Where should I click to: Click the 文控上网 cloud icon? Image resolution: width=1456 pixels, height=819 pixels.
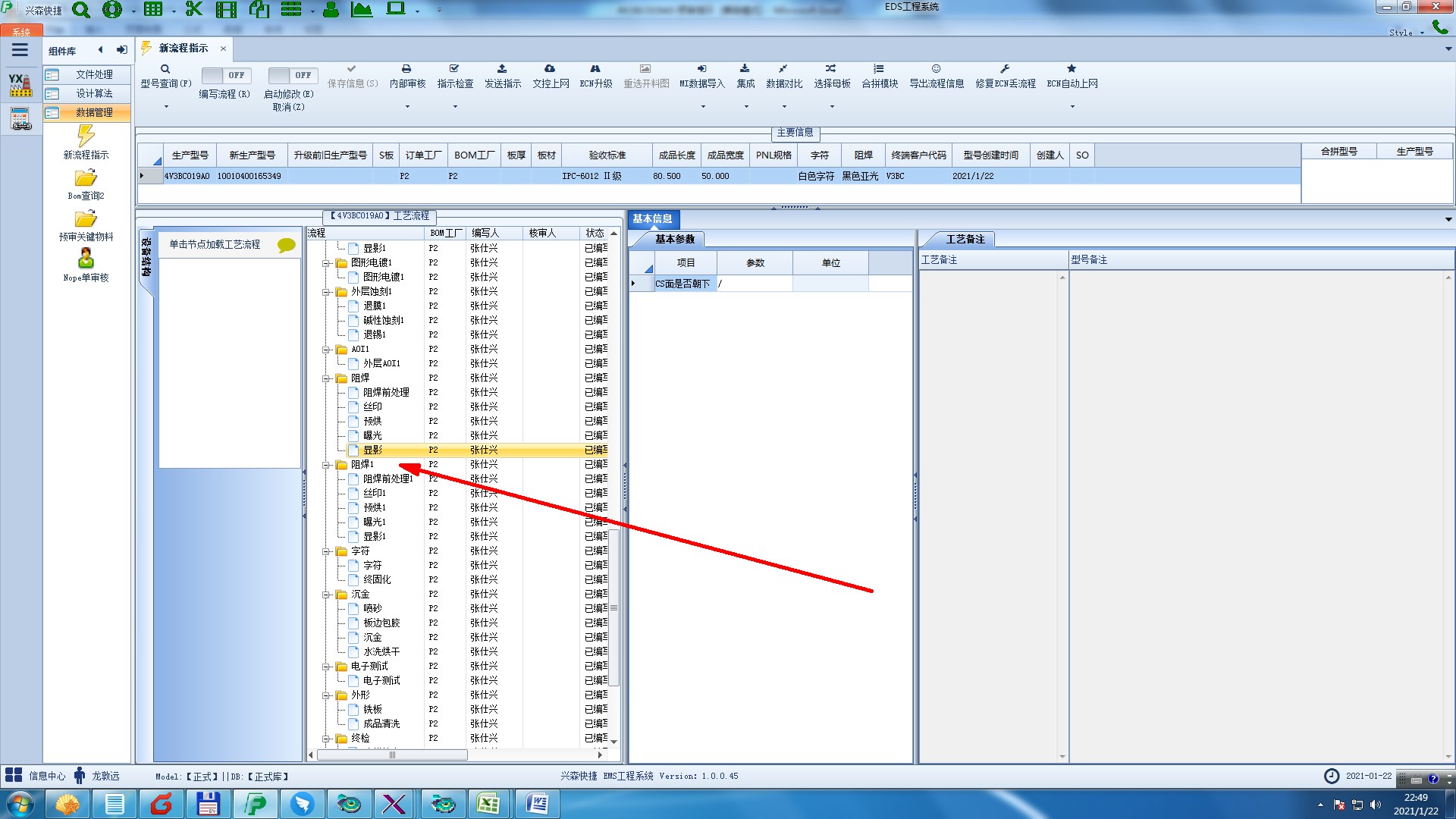click(550, 69)
